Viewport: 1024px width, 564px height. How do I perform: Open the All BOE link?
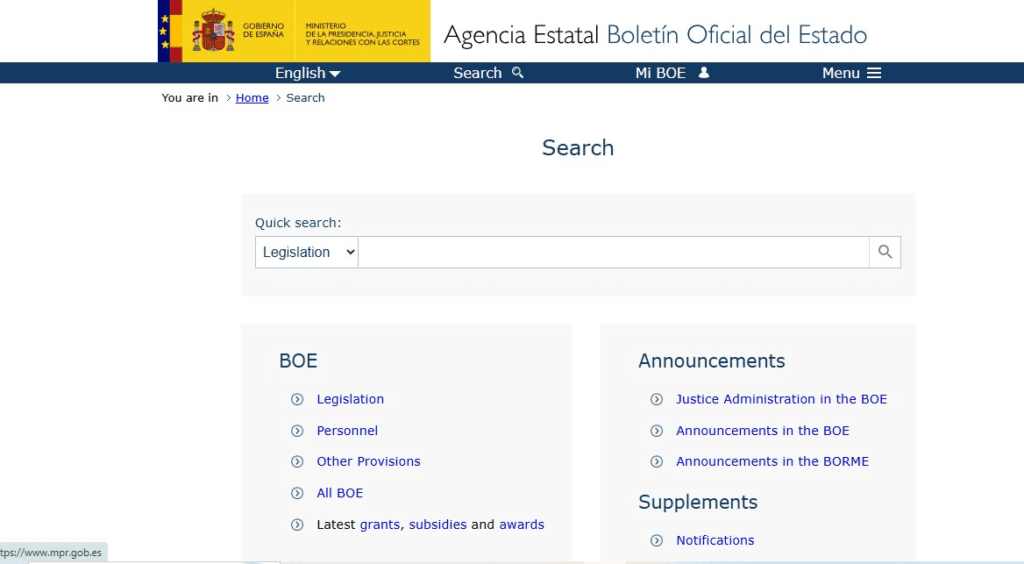point(340,493)
